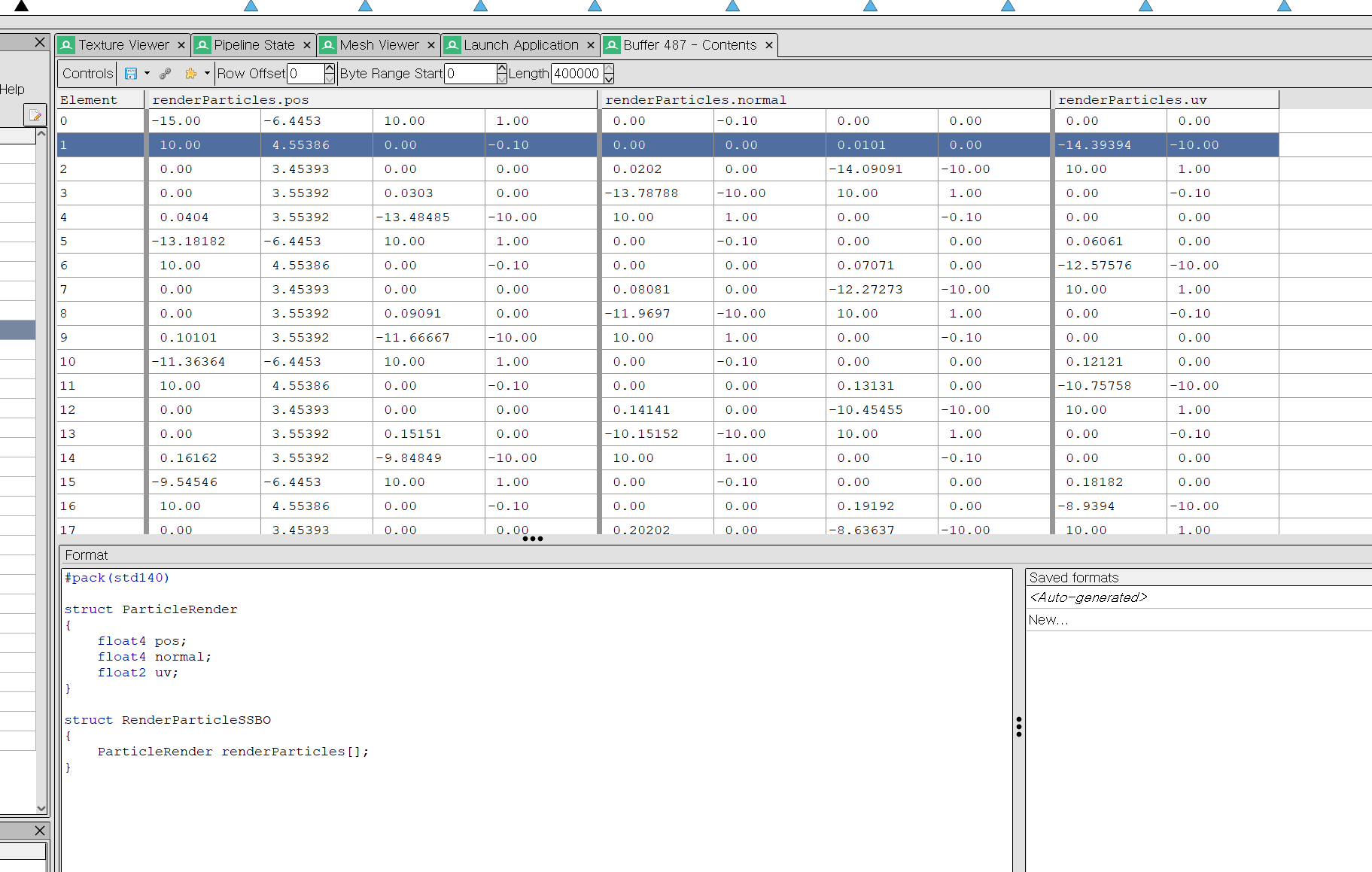Image resolution: width=1372 pixels, height=872 pixels.
Task: Click the left panel scrollbar down arrow
Action: click(x=41, y=808)
